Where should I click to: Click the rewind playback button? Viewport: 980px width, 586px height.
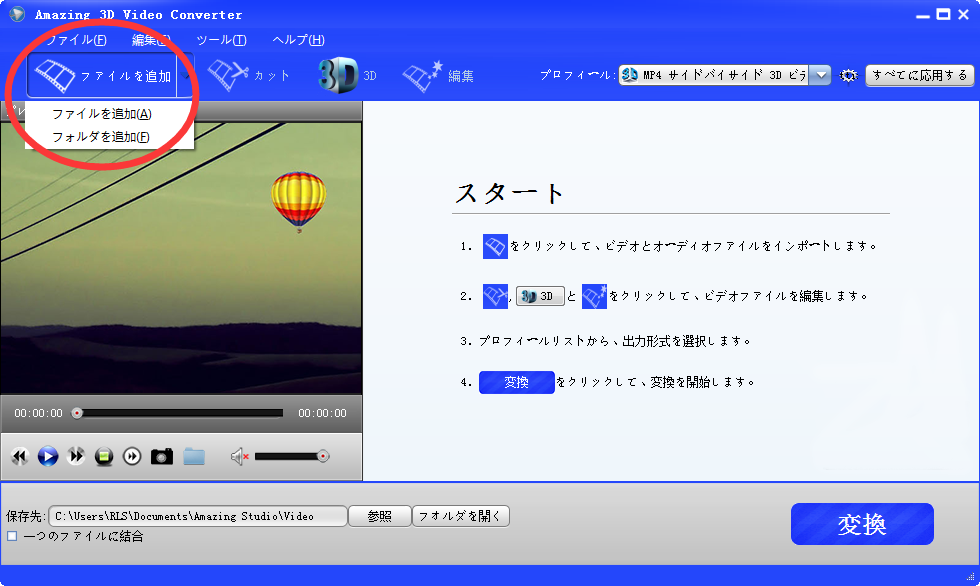pos(19,456)
